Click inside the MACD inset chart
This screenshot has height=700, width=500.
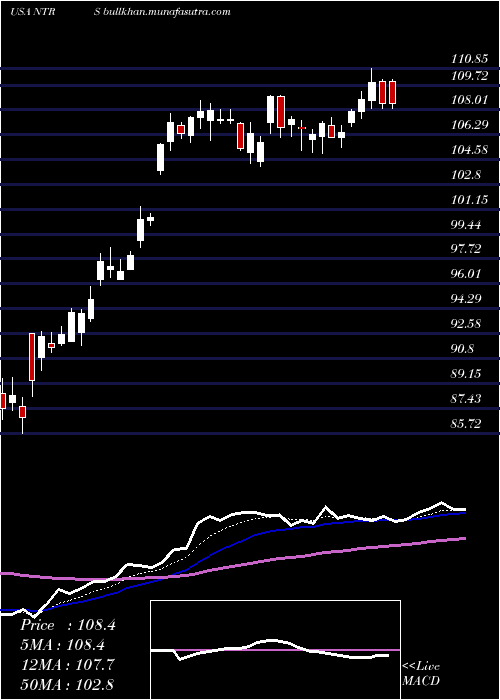pyautogui.click(x=275, y=650)
